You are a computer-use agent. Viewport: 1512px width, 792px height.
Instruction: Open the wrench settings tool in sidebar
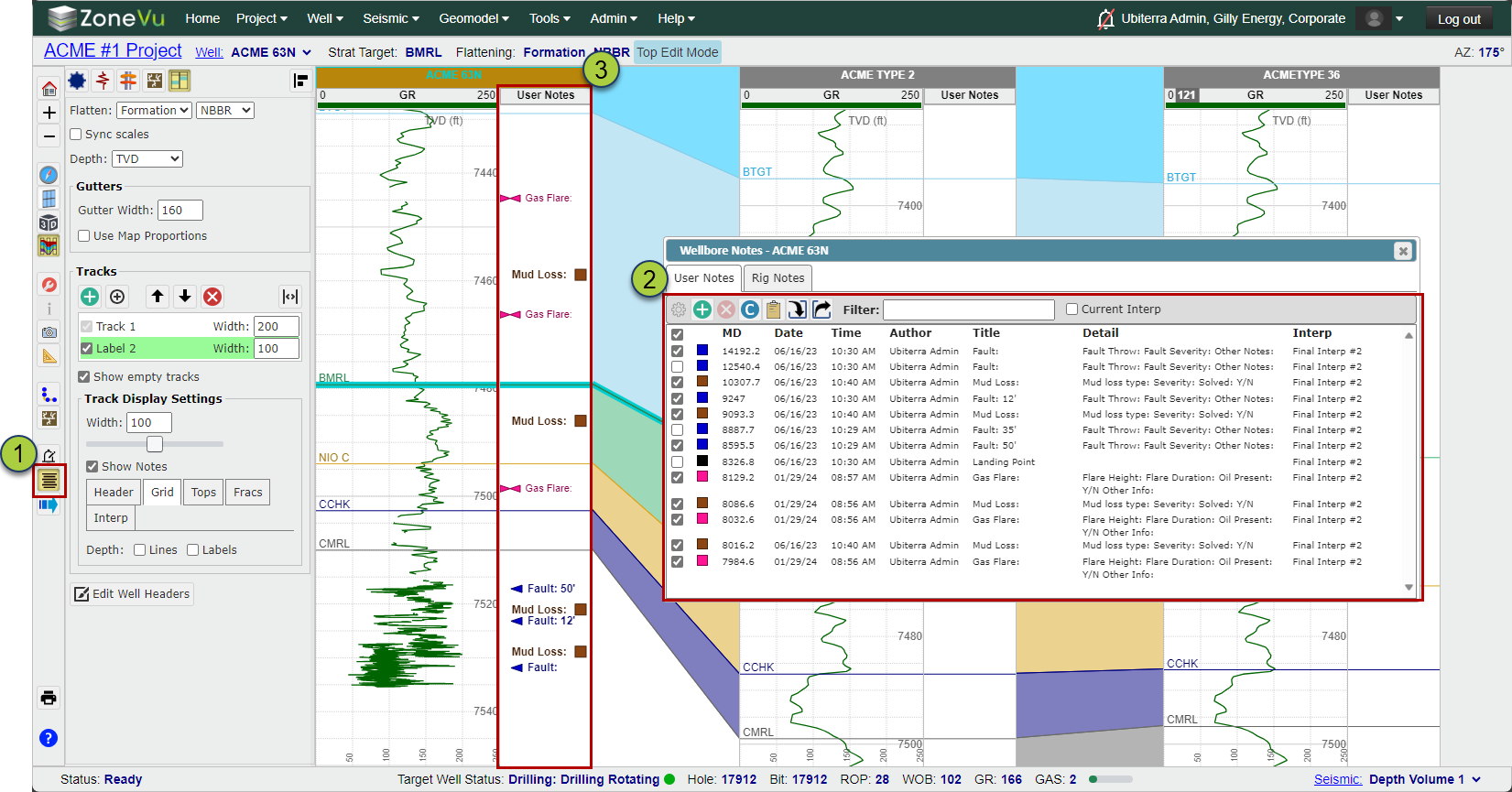[49, 285]
